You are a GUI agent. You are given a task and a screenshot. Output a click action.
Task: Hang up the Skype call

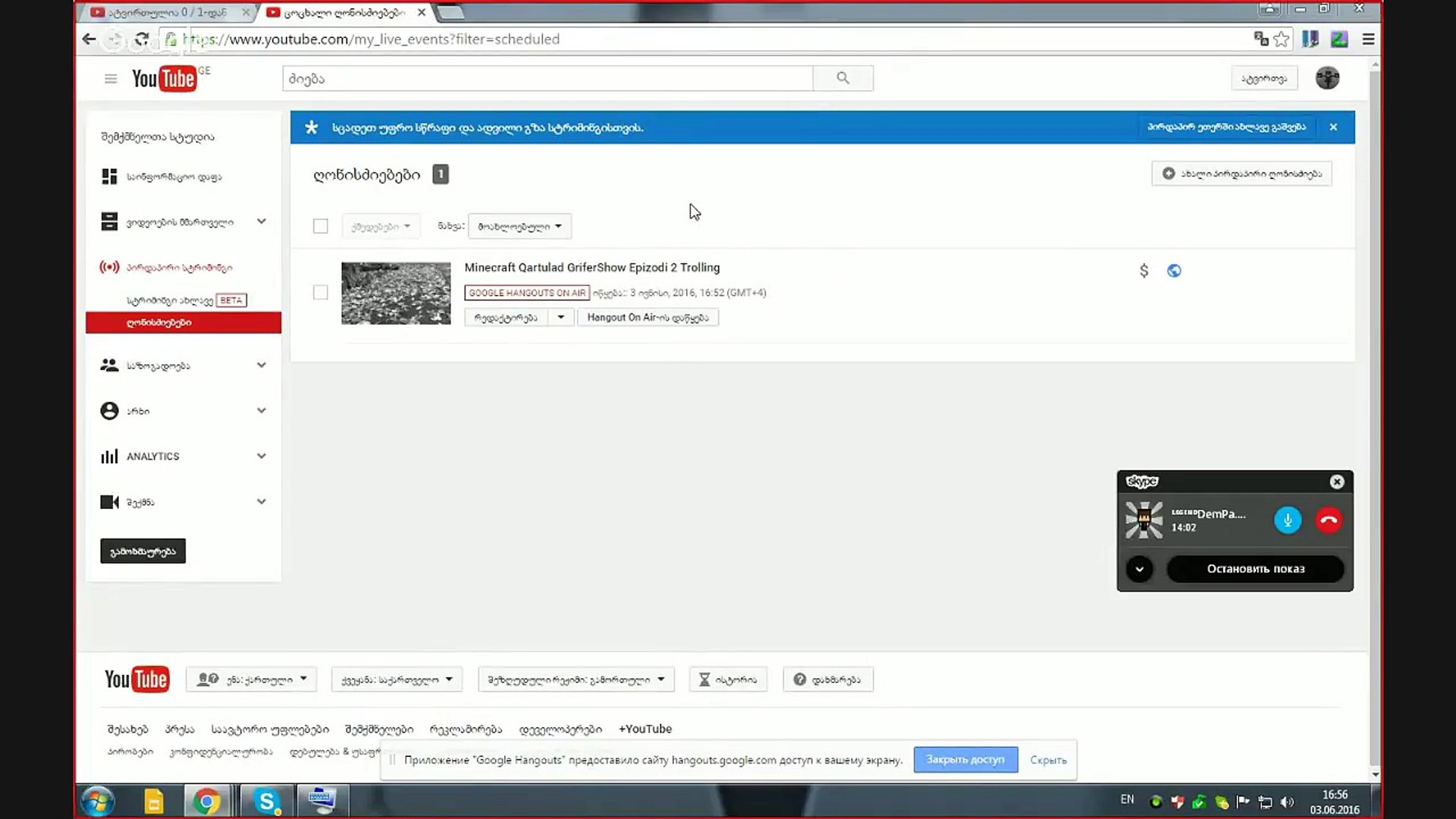click(x=1329, y=520)
